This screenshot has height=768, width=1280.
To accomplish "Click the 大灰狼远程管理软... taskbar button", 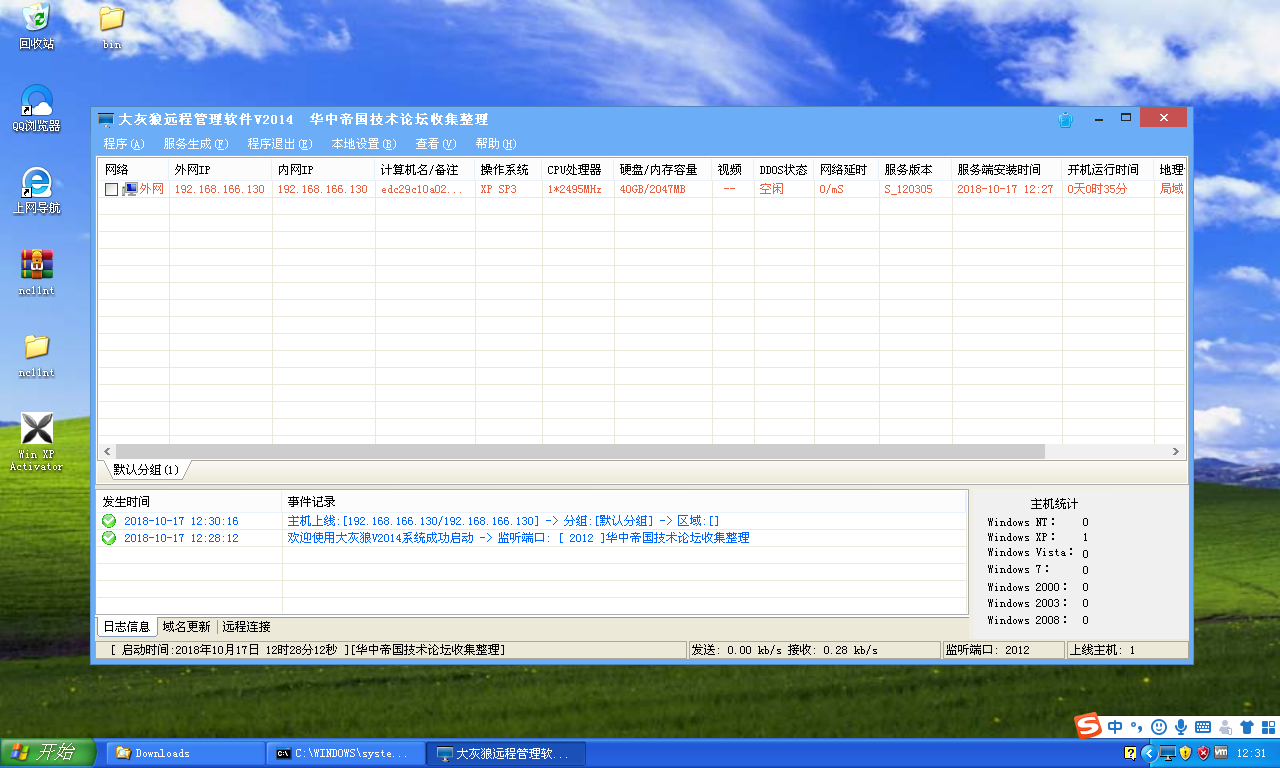I will (x=506, y=753).
